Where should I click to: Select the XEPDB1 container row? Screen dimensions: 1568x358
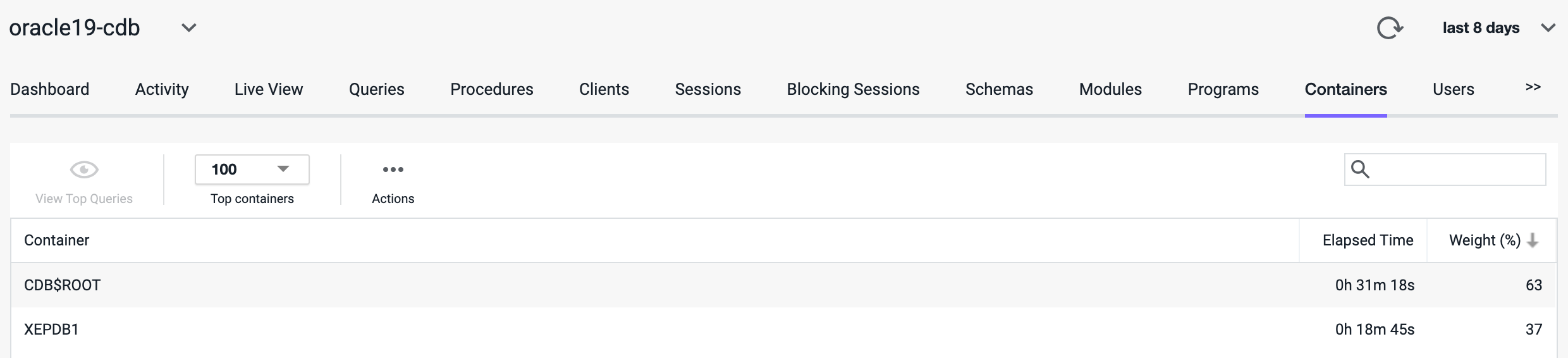pos(51,330)
